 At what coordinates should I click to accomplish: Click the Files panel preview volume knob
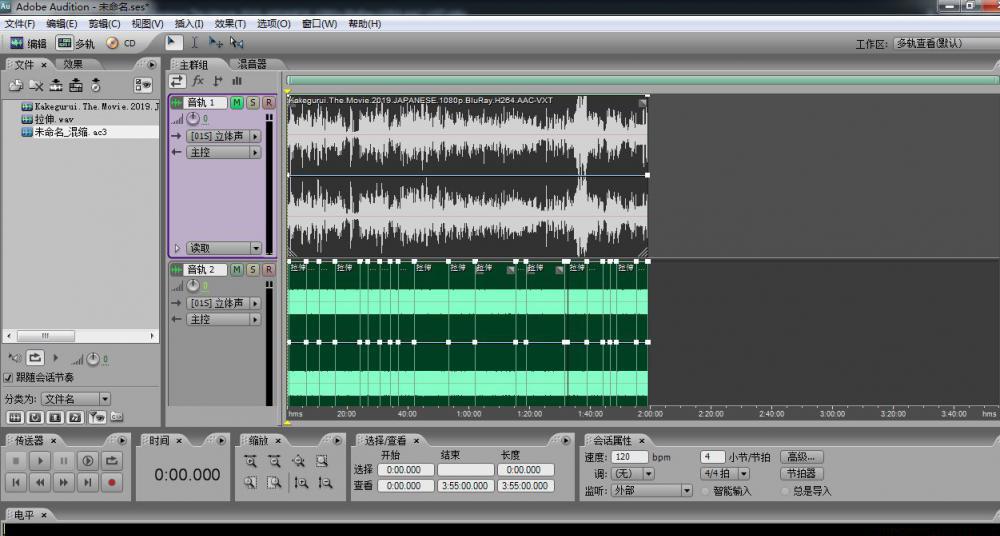[93, 359]
